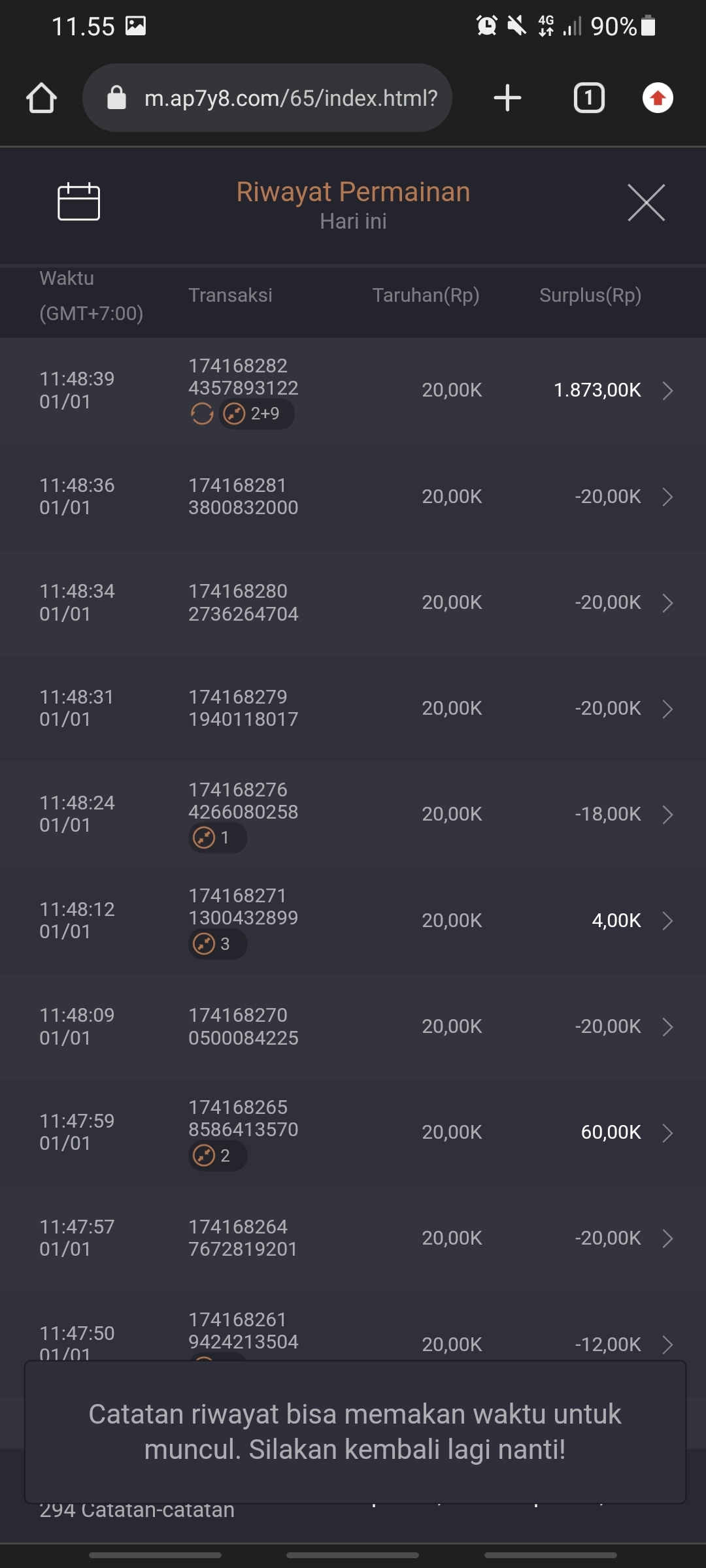Expand the -18,00K surplus row chevron
Screen dimensions: 706x1568
[667, 815]
